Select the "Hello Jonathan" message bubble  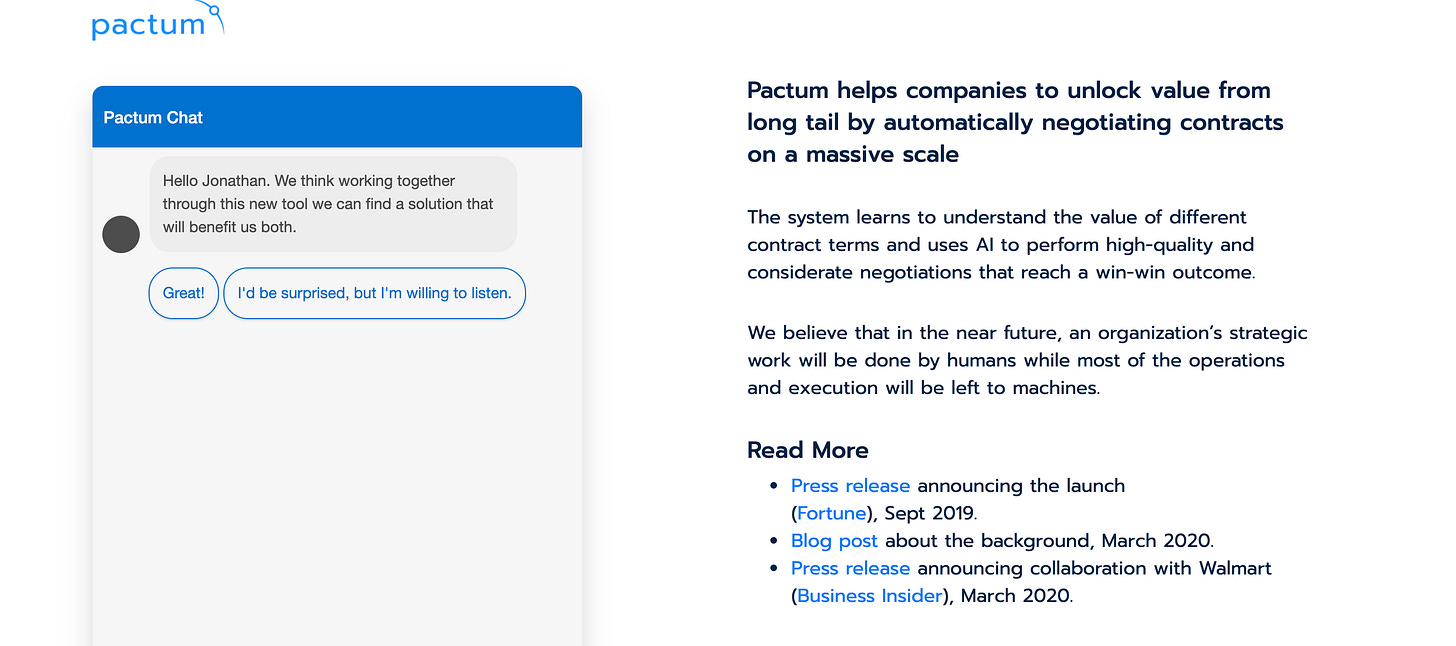pyautogui.click(x=333, y=204)
